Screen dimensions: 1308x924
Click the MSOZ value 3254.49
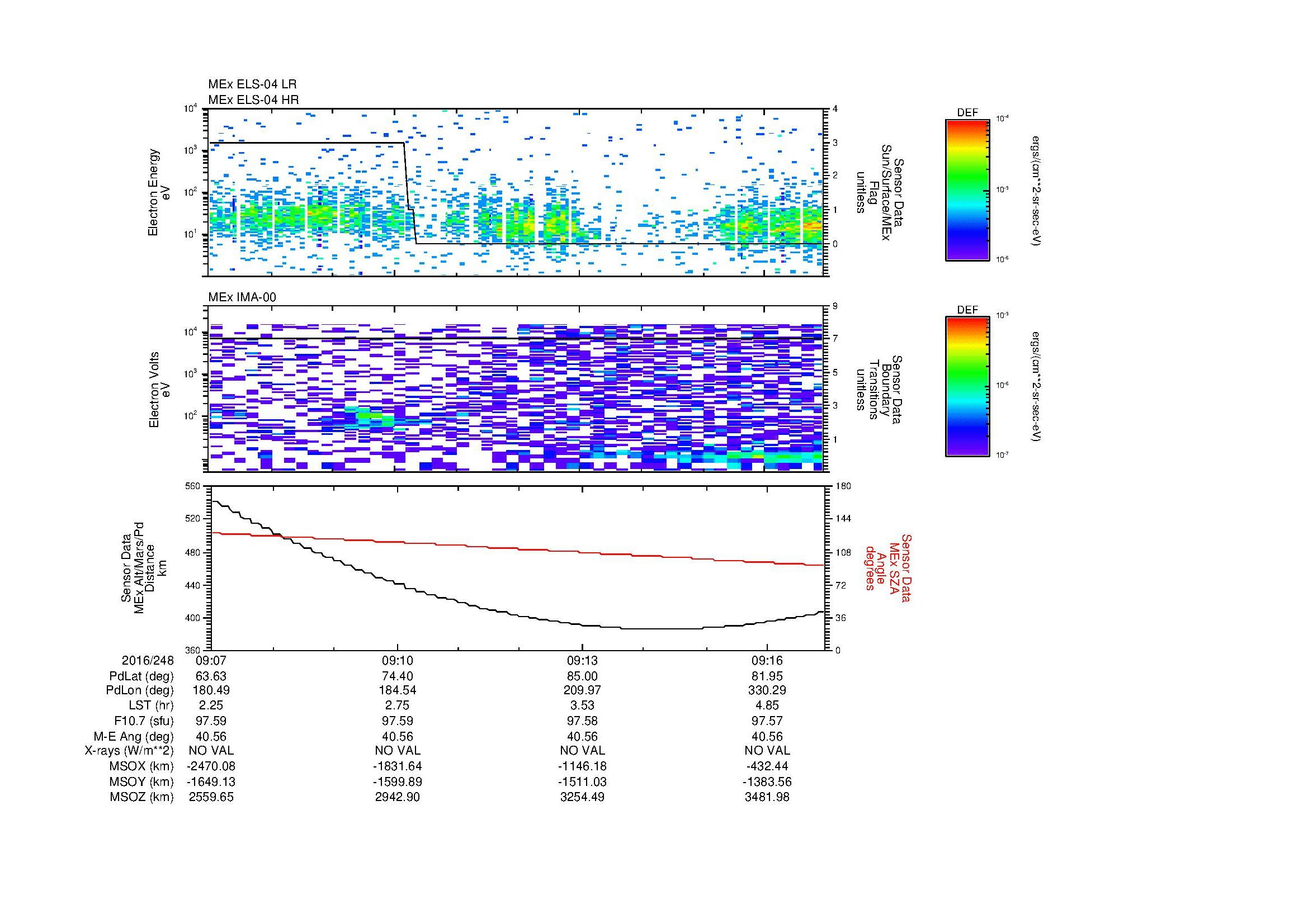click(x=582, y=797)
